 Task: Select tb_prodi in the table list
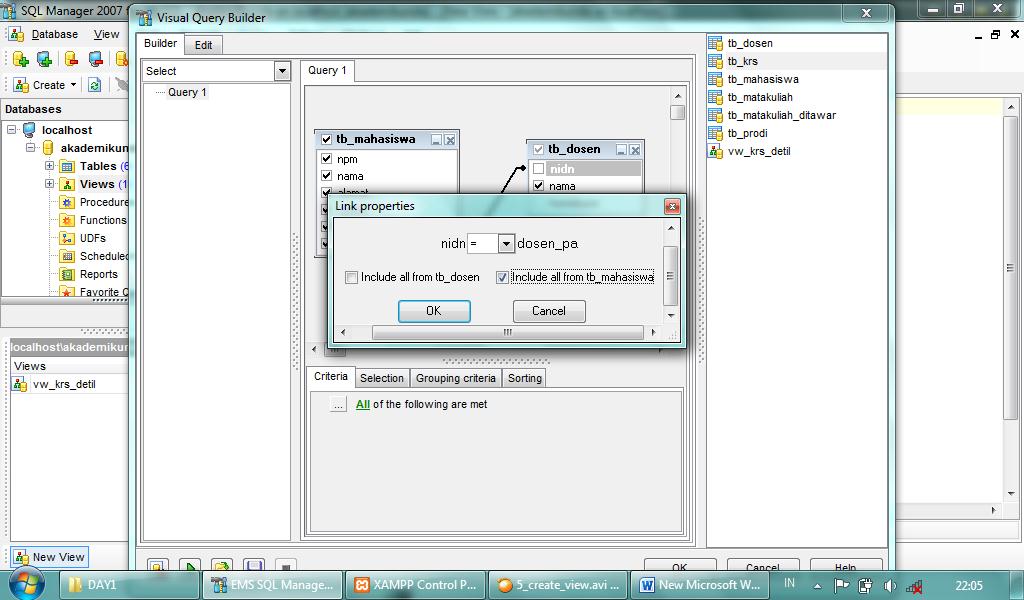tap(747, 133)
